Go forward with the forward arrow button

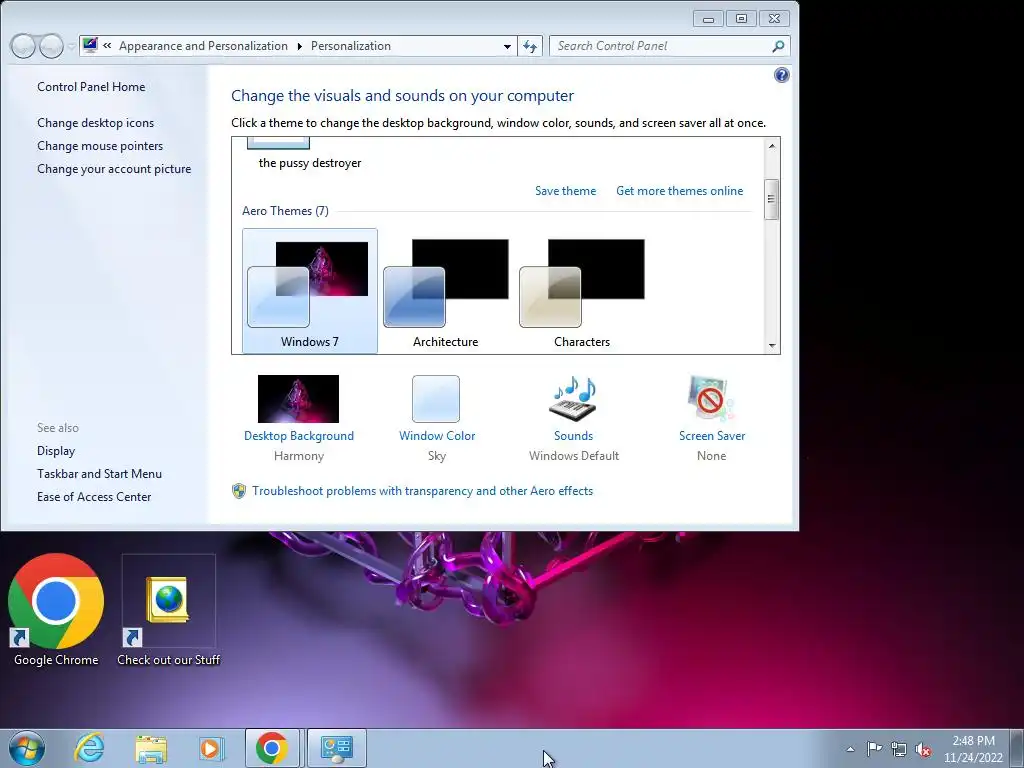pos(51,46)
